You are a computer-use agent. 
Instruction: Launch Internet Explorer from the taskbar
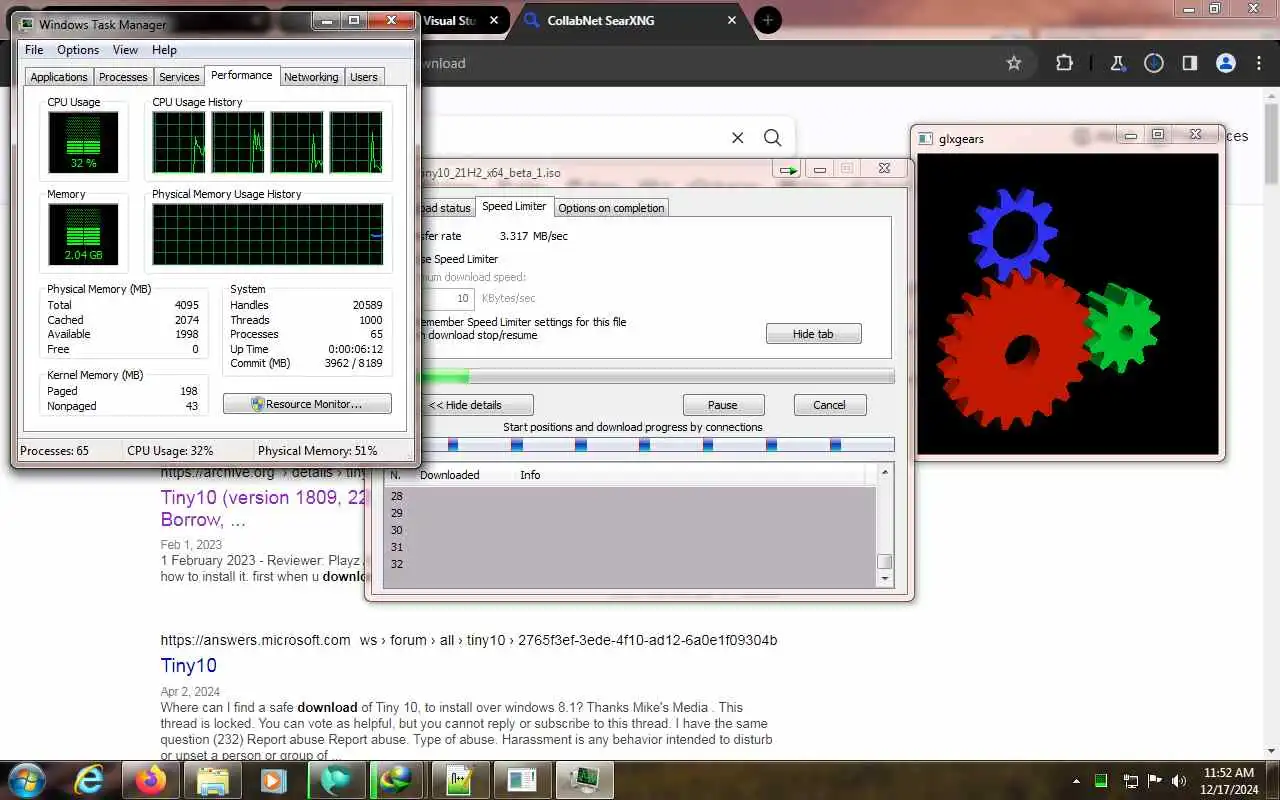coord(90,779)
